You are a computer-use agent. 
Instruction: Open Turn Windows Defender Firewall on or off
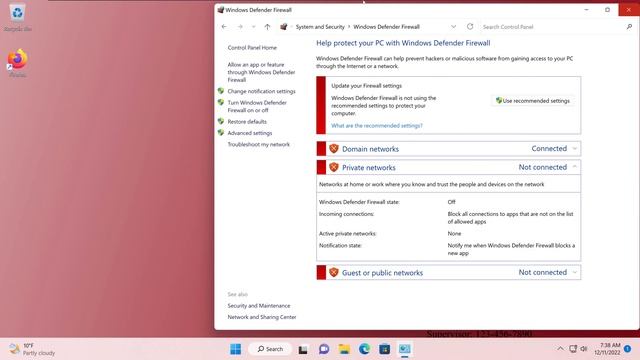pos(257,107)
